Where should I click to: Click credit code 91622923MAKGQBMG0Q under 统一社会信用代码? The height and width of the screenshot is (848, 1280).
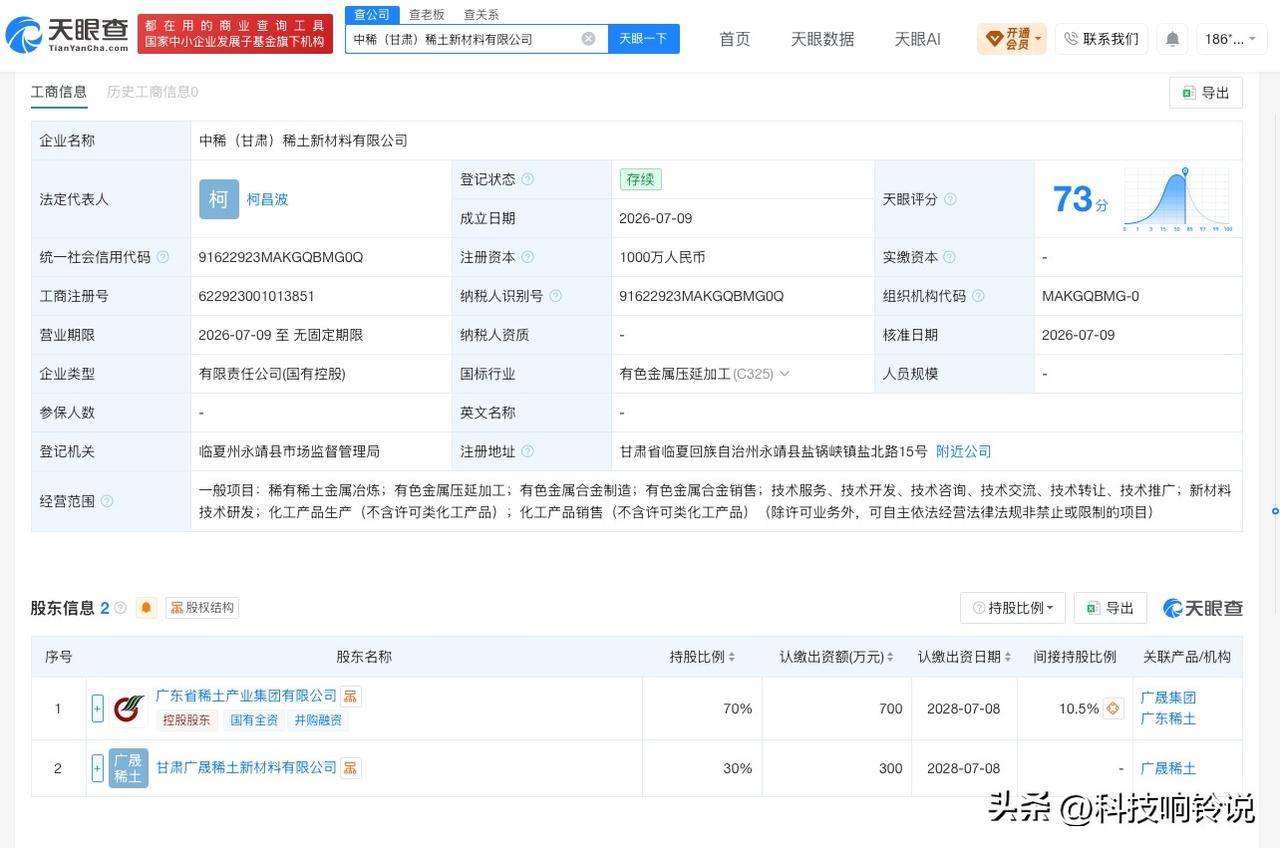tap(281, 257)
